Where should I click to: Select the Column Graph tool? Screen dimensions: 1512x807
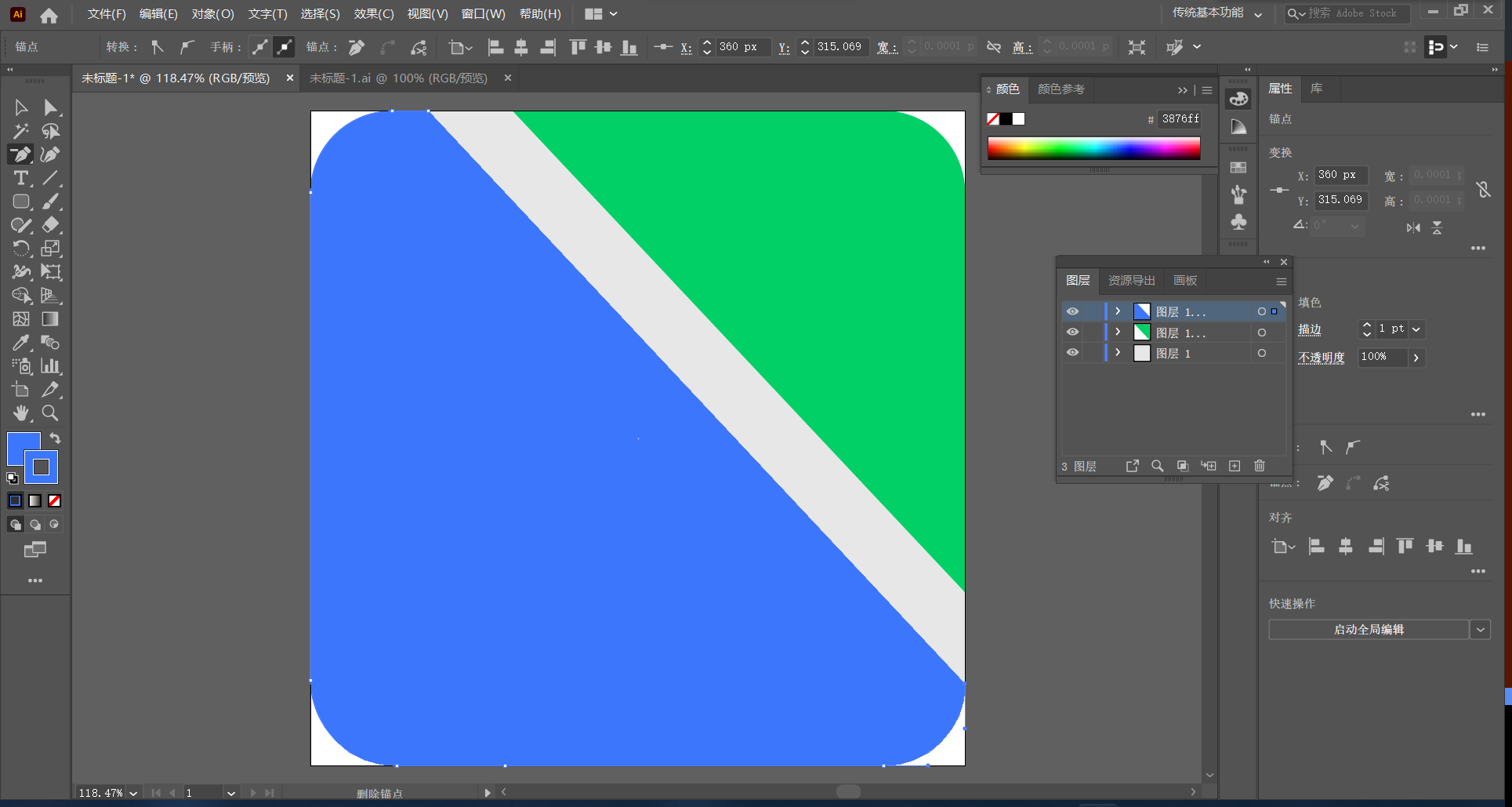point(51,366)
